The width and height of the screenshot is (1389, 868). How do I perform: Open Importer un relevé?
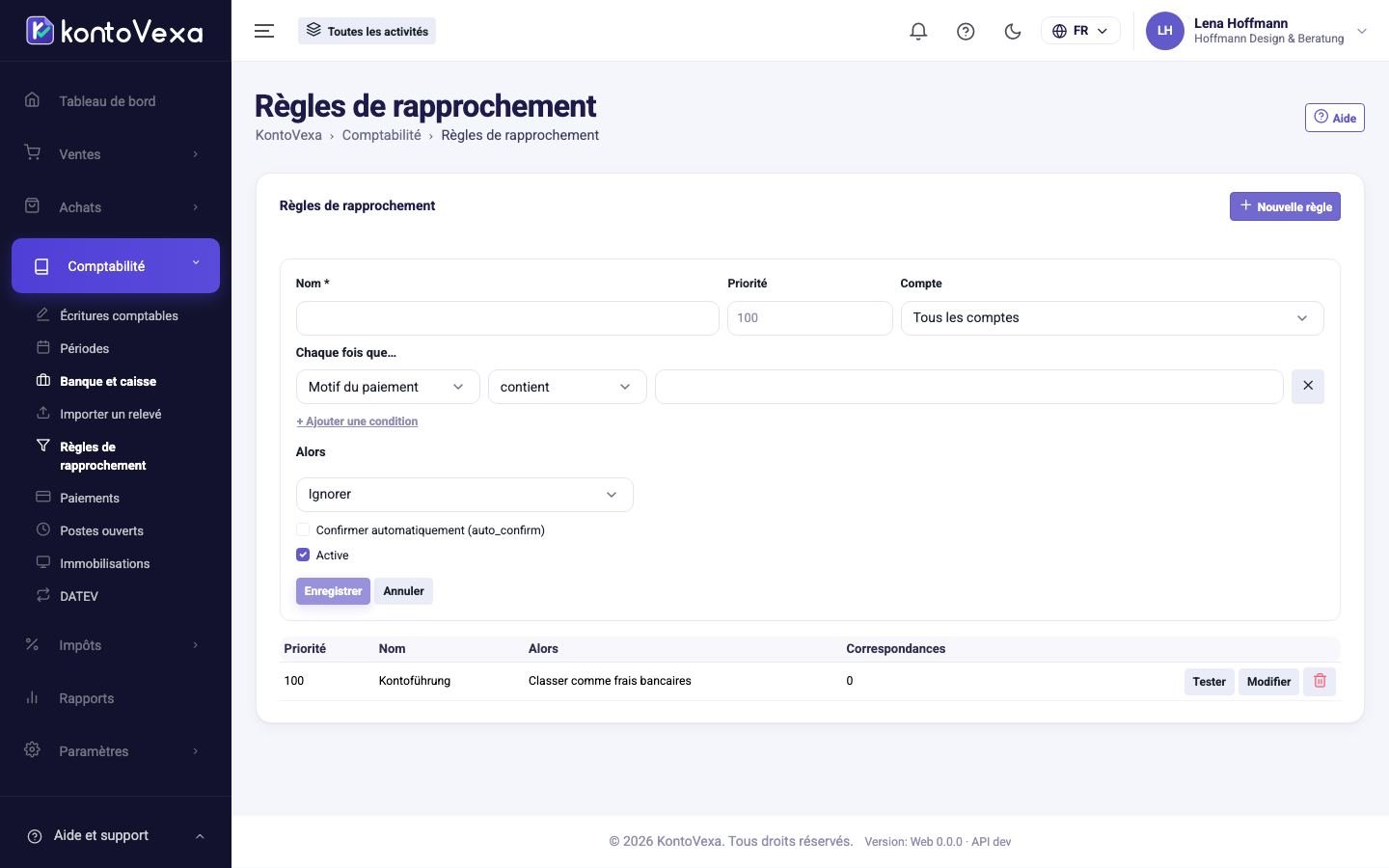[x=110, y=414]
